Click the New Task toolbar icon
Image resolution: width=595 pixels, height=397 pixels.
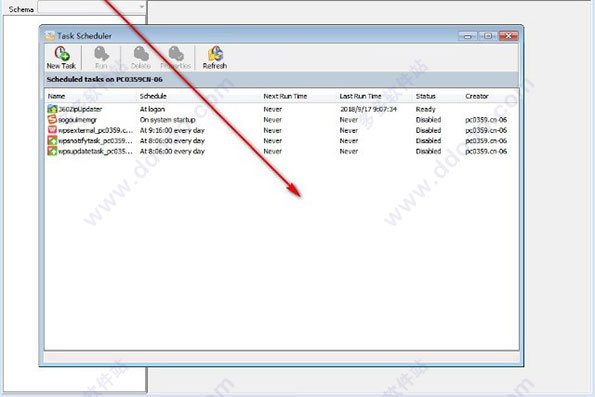[61, 53]
